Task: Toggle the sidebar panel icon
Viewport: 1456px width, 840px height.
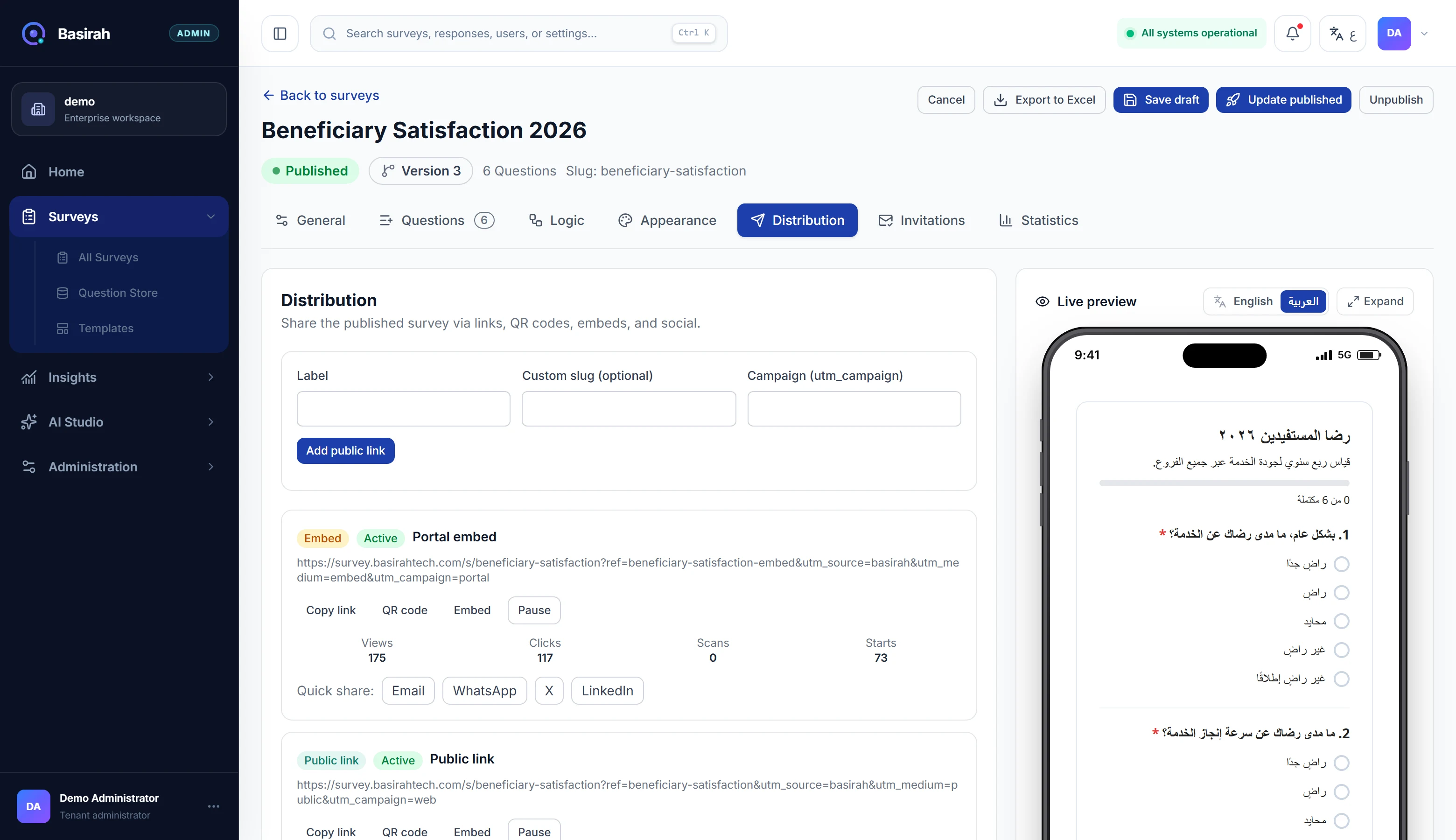Action: [x=280, y=34]
